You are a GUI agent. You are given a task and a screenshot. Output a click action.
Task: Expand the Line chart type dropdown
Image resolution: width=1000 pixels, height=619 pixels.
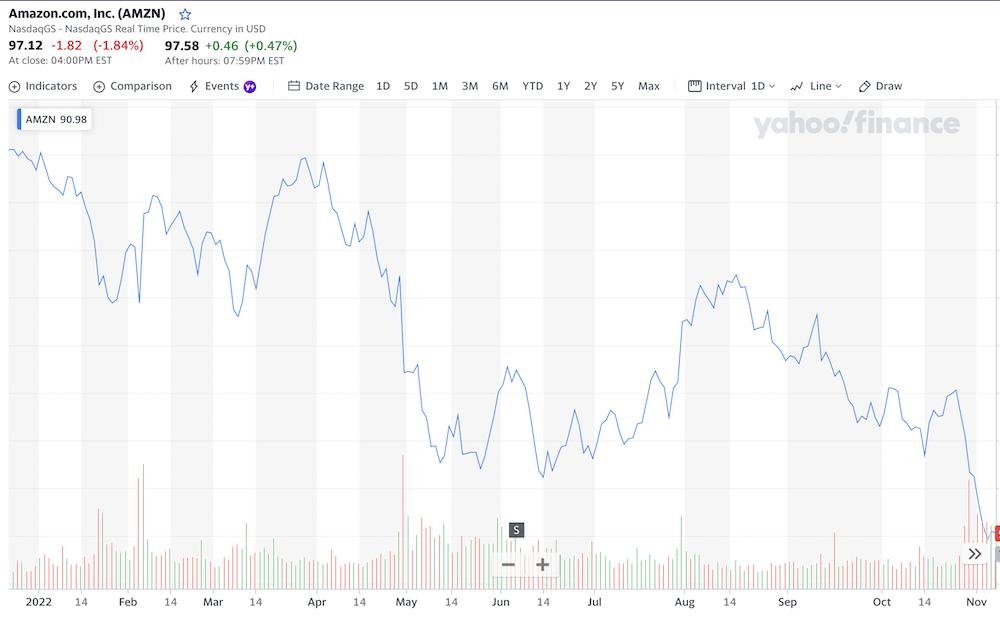pos(816,86)
